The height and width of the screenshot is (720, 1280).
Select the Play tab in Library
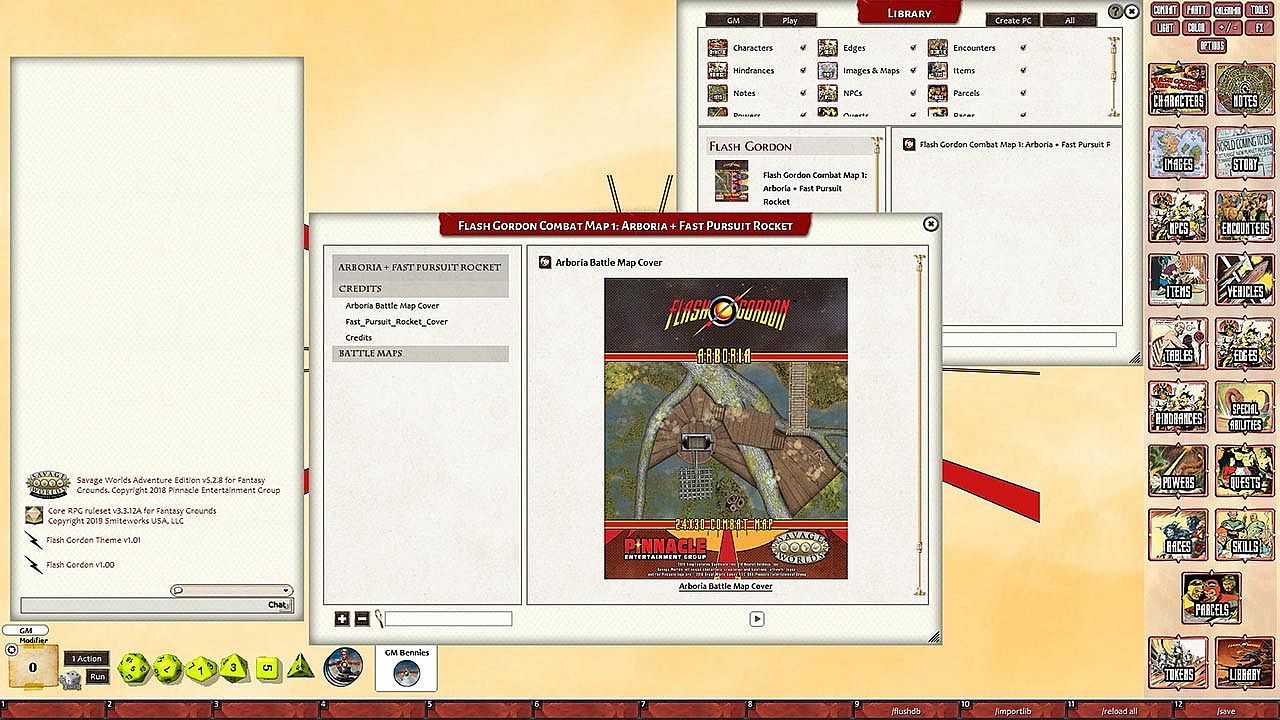point(790,20)
